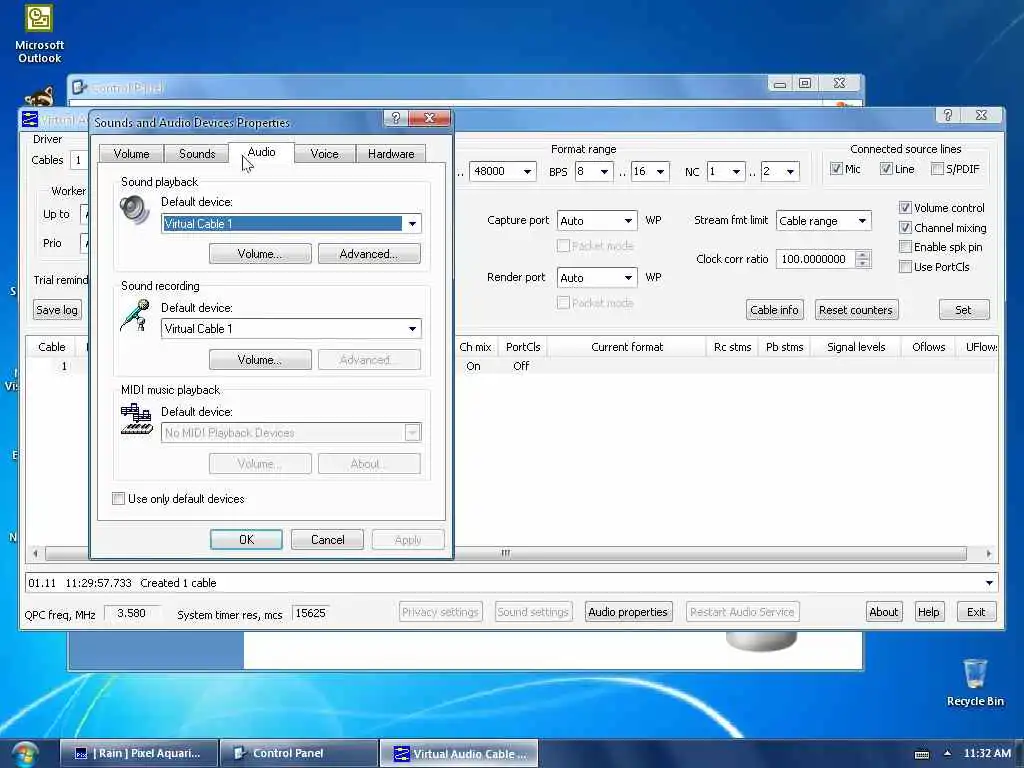Click the Set button
Screen dimensions: 1024x768
pyautogui.click(x=964, y=310)
